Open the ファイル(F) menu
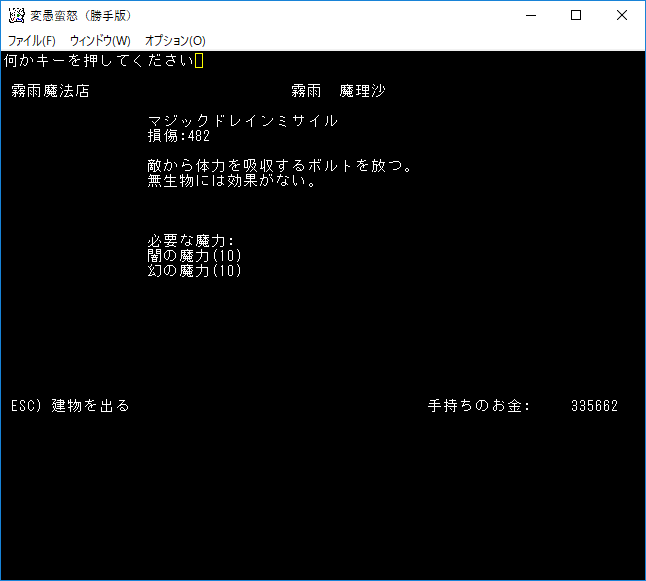Viewport: 646px width, 581px height. click(x=32, y=41)
